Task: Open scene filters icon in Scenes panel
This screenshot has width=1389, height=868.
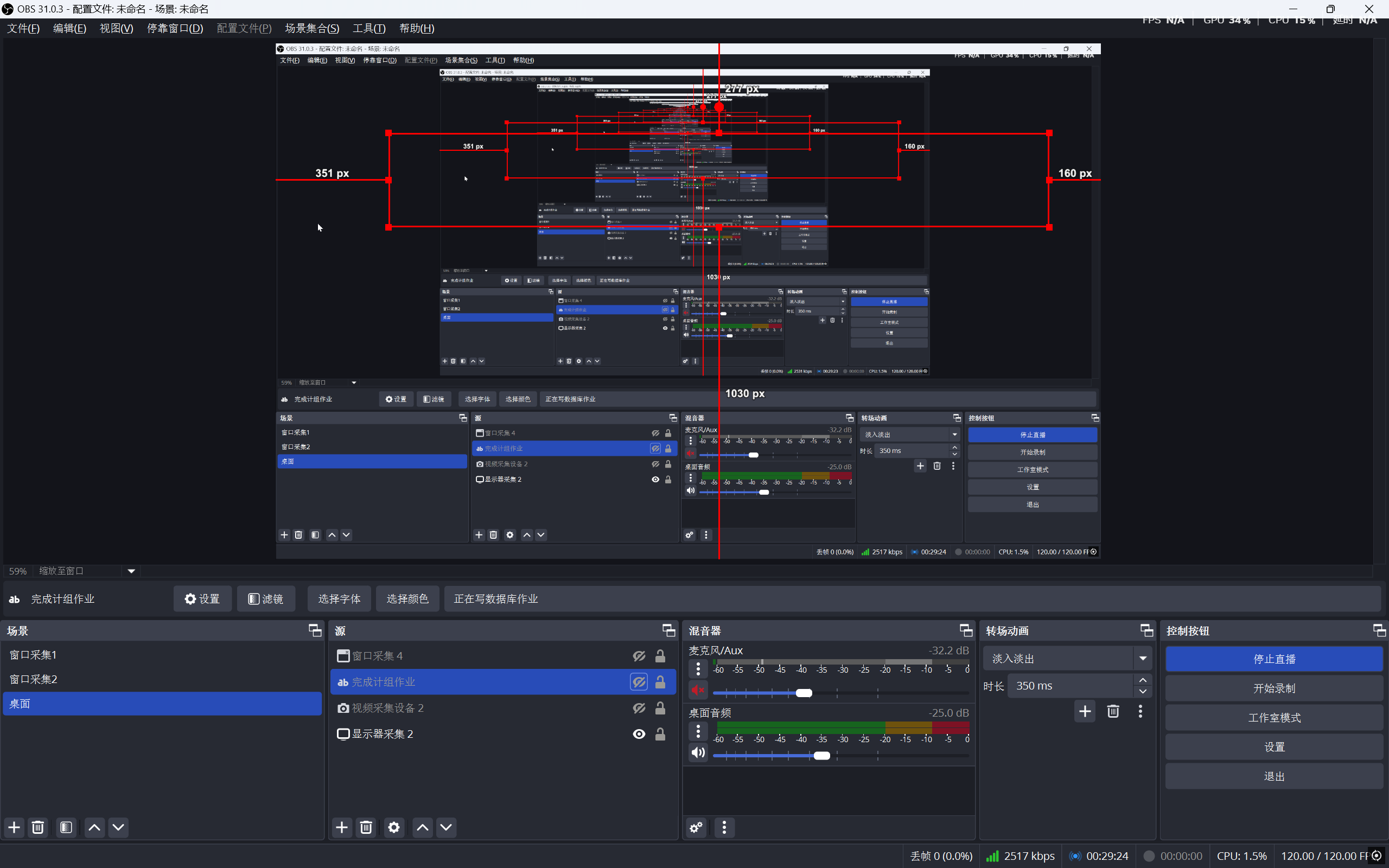Action: [66, 827]
